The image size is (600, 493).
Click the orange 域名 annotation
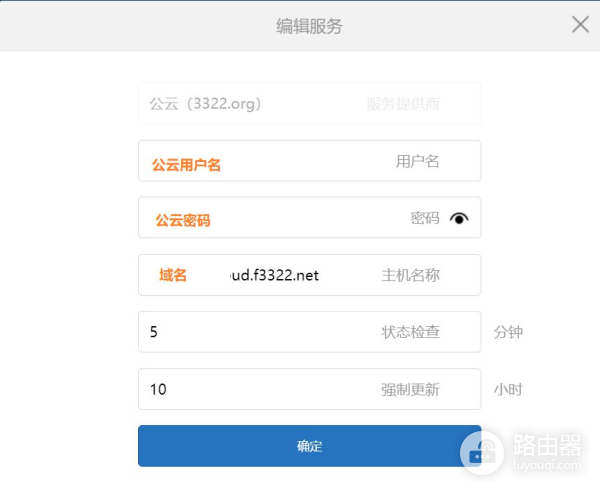click(173, 275)
